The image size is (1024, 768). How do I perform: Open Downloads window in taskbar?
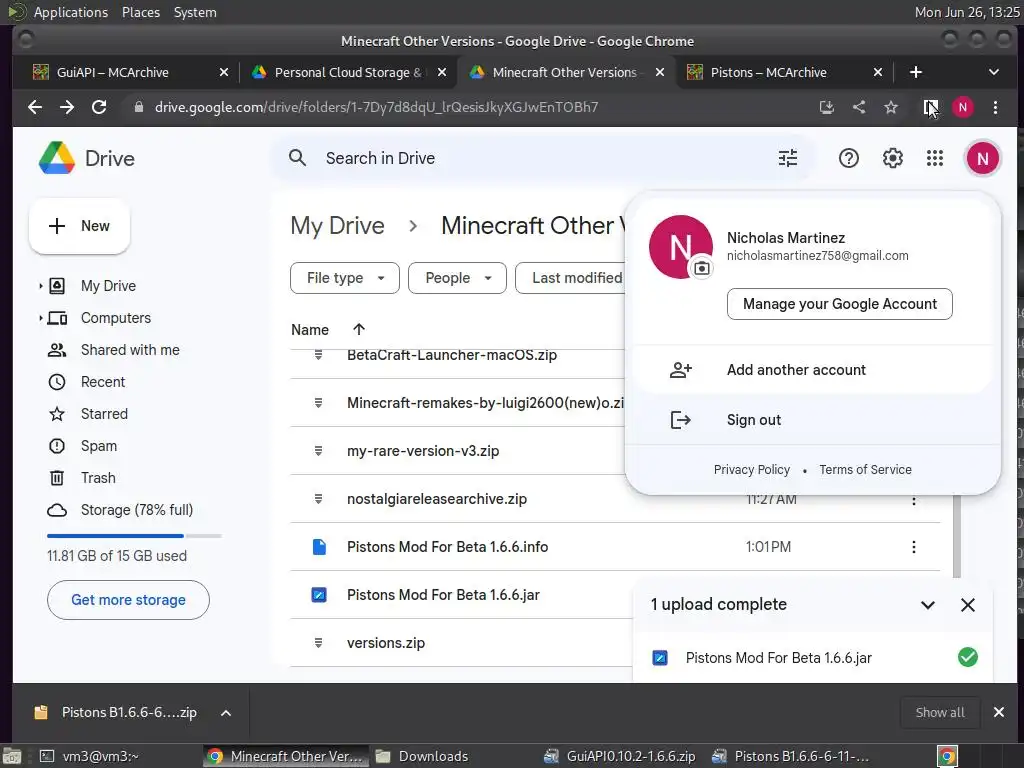(422, 756)
